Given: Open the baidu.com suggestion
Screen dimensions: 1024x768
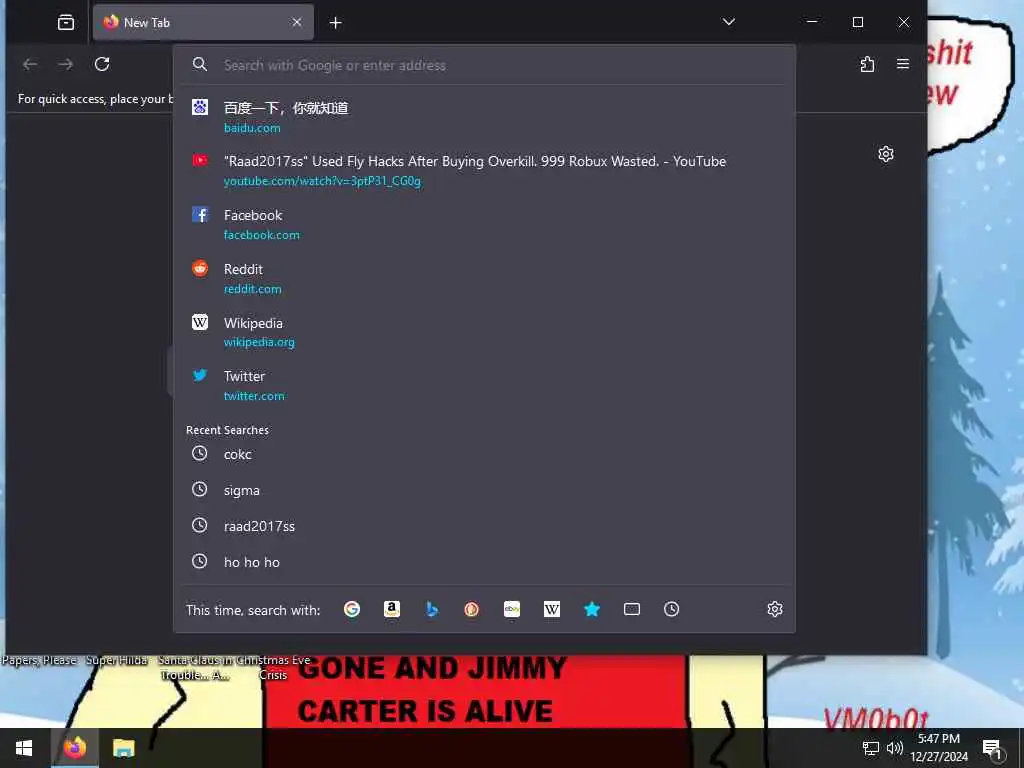Looking at the screenshot, I should tap(484, 117).
